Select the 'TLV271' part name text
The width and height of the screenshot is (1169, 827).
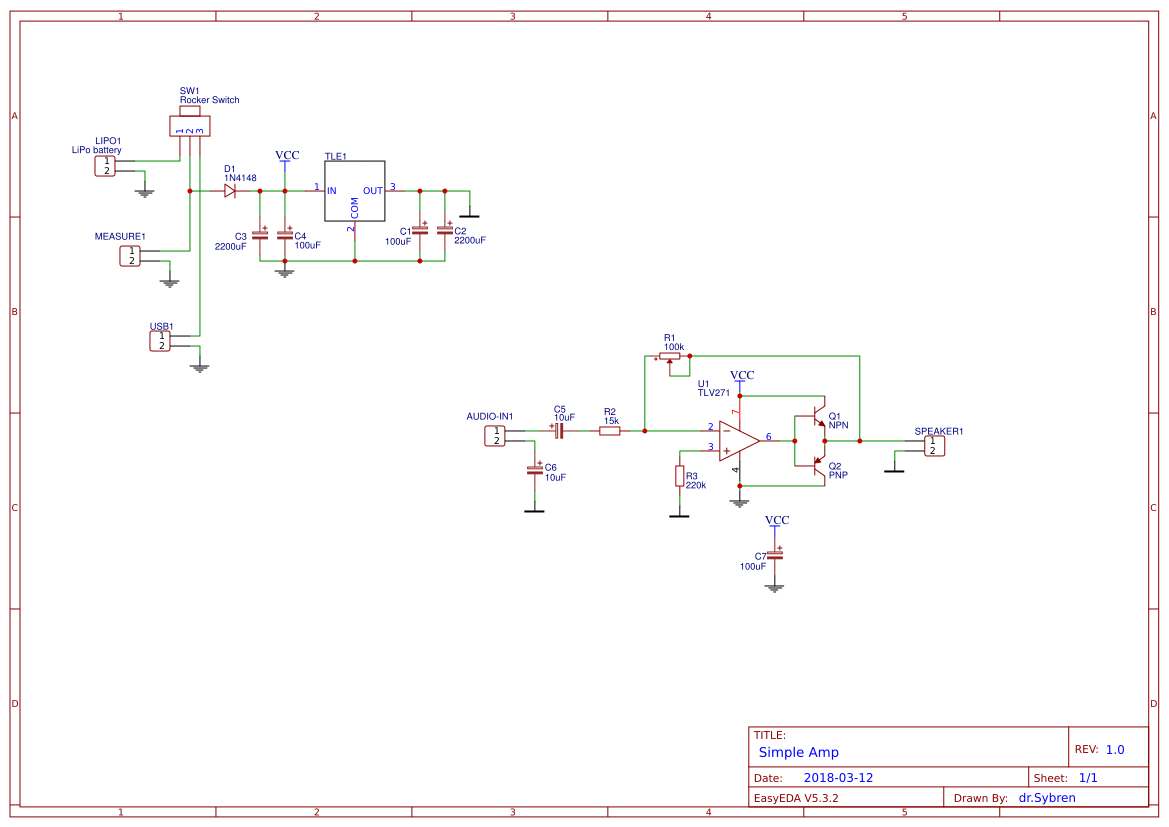tap(713, 392)
